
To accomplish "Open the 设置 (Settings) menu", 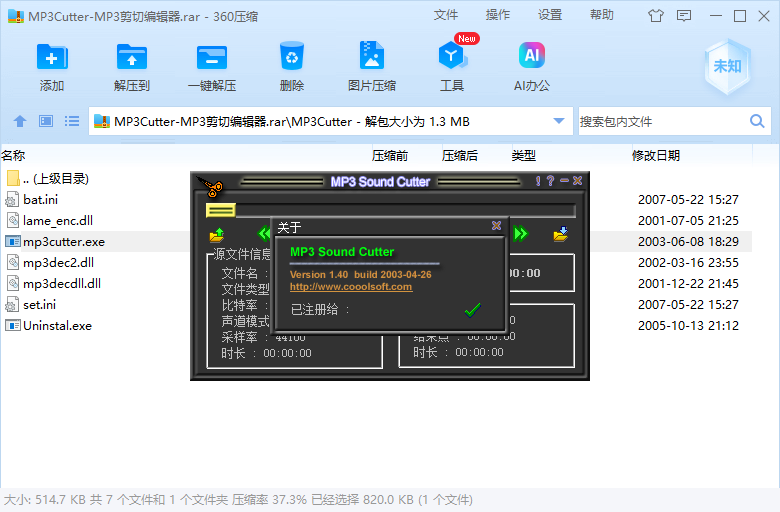I will (550, 15).
